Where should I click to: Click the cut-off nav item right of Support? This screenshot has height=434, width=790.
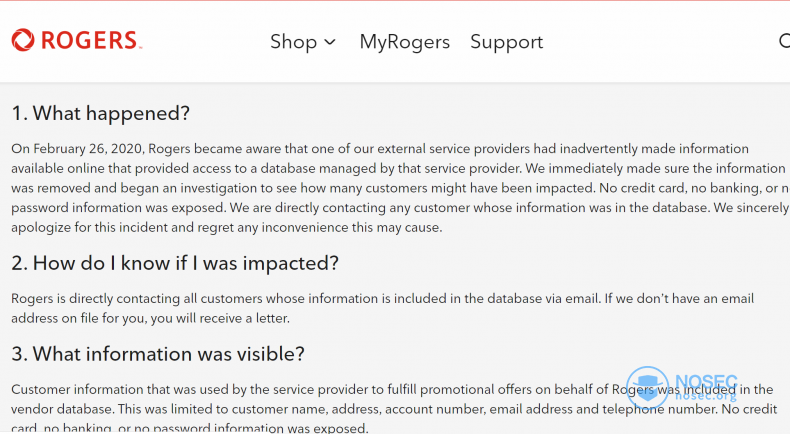pos(784,41)
